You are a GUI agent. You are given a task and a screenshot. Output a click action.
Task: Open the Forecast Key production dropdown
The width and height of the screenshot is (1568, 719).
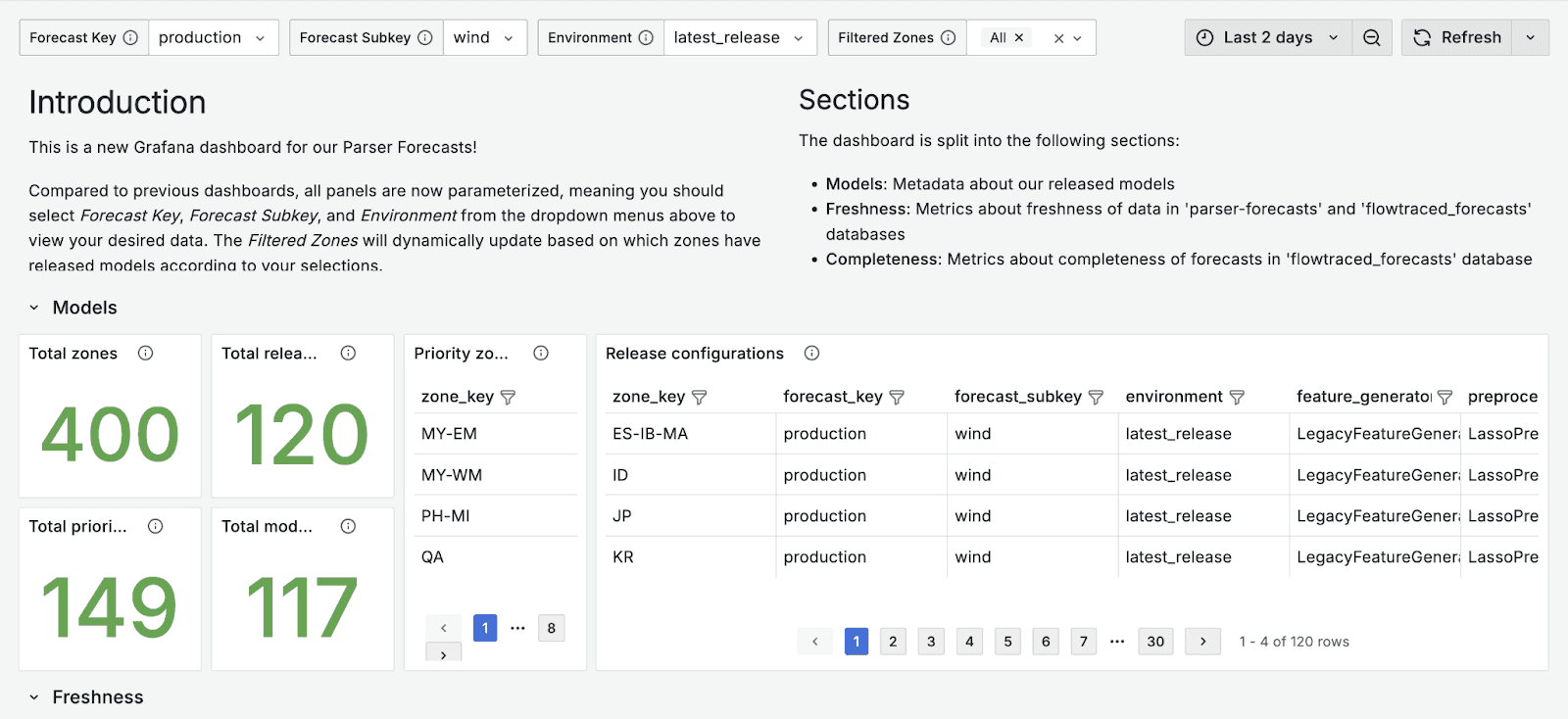(213, 37)
